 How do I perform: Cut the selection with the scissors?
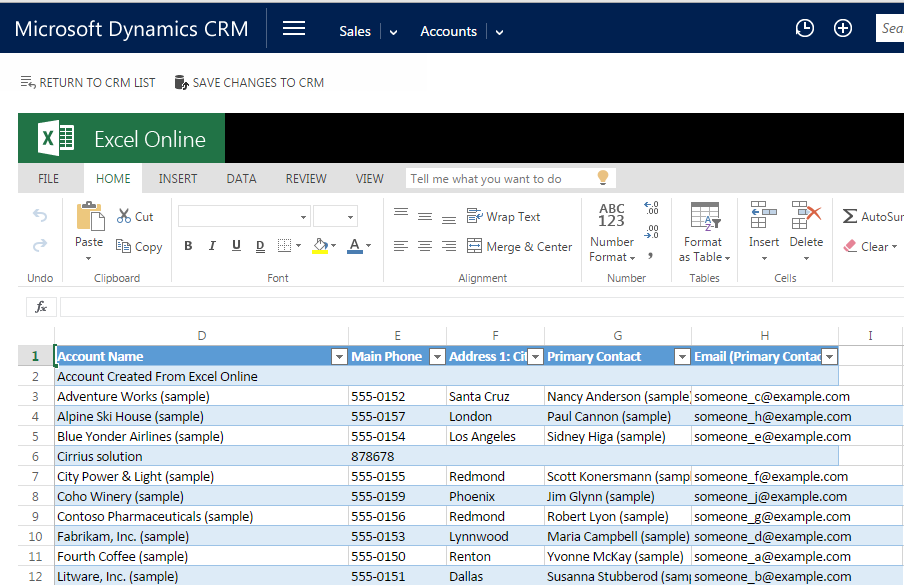135,217
